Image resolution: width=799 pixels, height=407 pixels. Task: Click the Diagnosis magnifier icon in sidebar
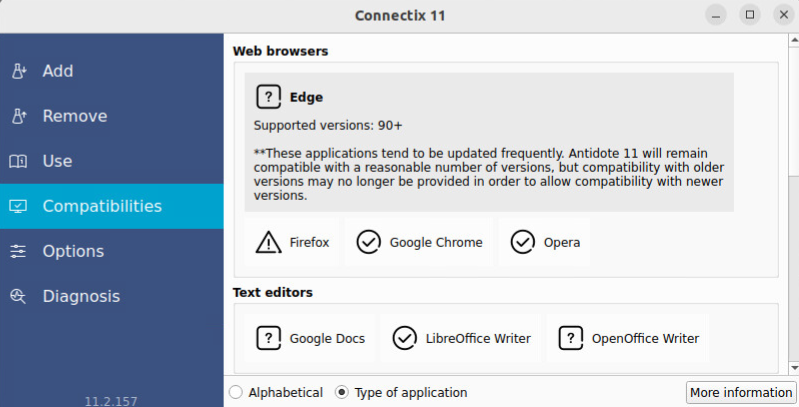[x=18, y=296]
